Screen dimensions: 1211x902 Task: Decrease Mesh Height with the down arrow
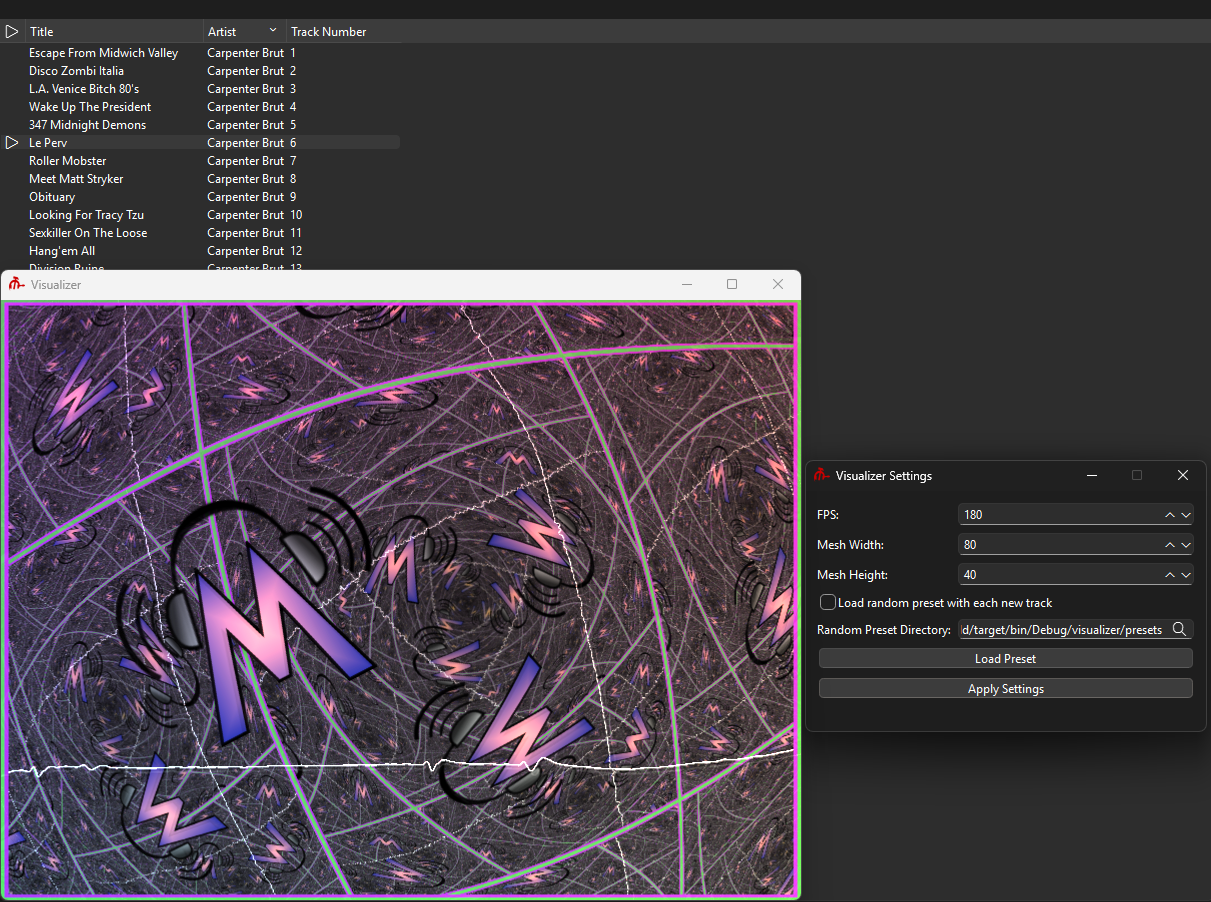point(1186,575)
